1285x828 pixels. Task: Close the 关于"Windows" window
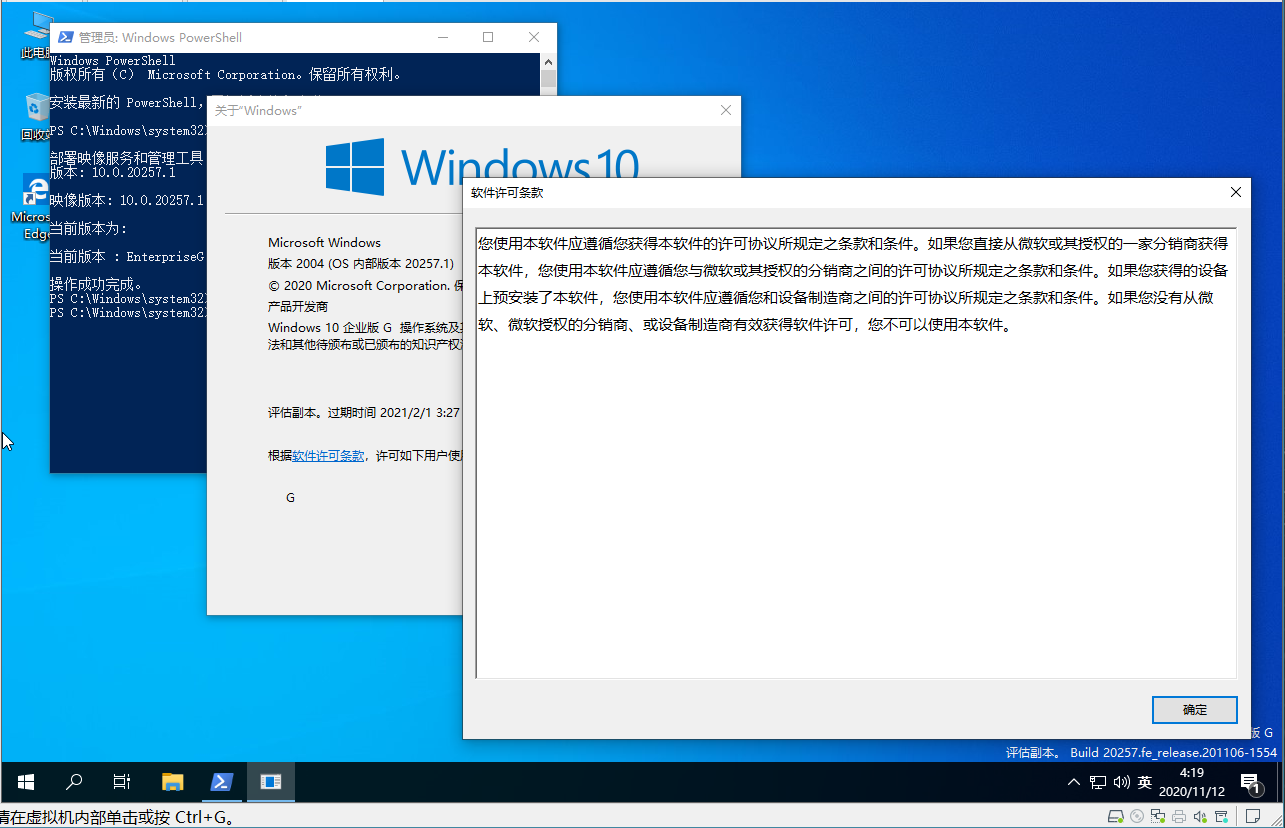[x=727, y=110]
